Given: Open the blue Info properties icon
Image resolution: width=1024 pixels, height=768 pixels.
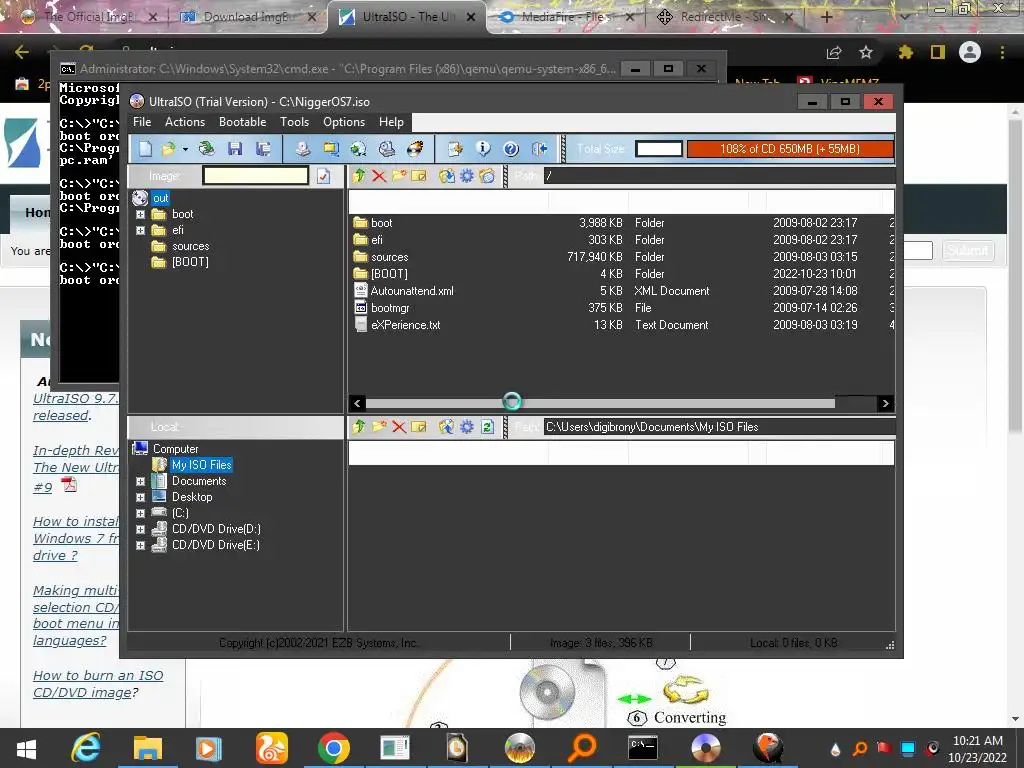Looking at the screenshot, I should [x=483, y=149].
